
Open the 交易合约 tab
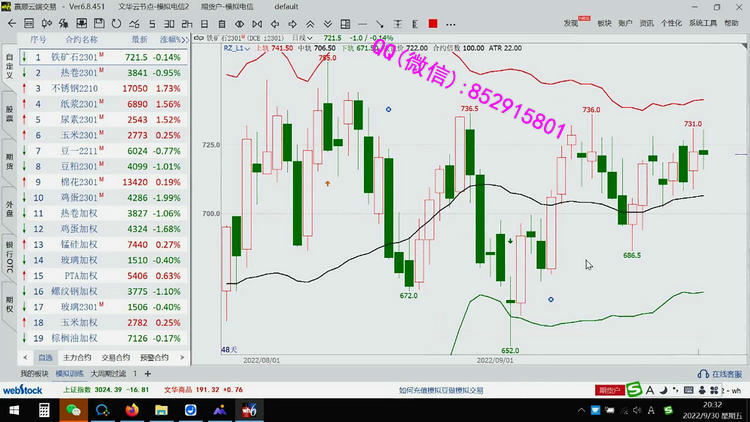[116, 357]
